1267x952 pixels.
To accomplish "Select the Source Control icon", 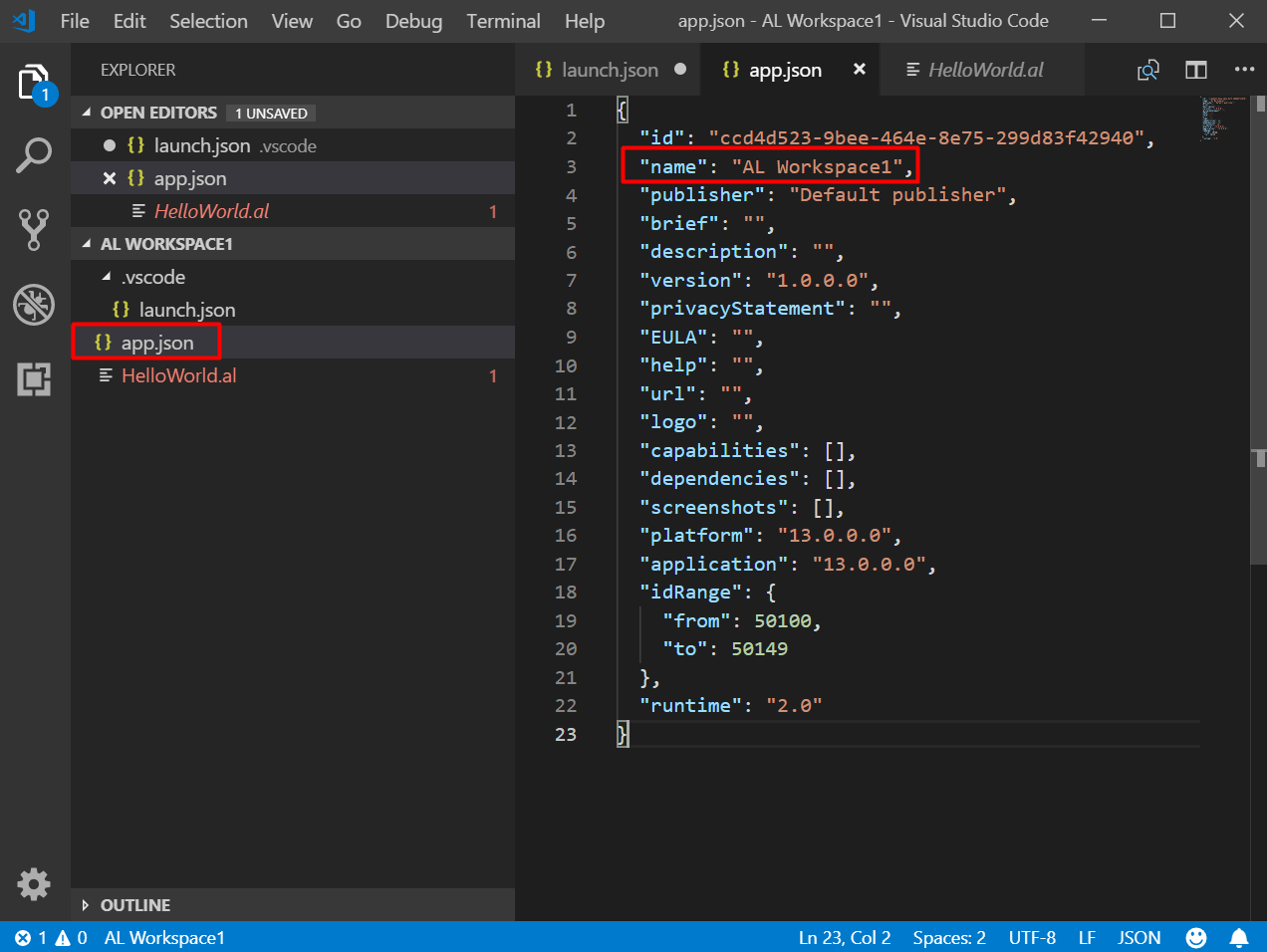I will point(34,230).
